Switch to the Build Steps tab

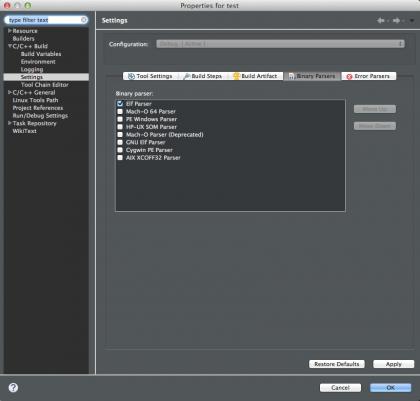[x=203, y=76]
